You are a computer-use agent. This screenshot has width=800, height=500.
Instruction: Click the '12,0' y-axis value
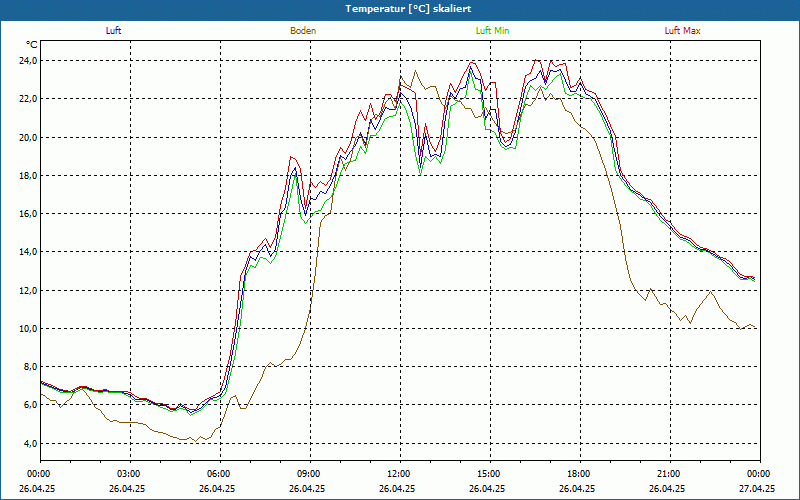(28, 290)
